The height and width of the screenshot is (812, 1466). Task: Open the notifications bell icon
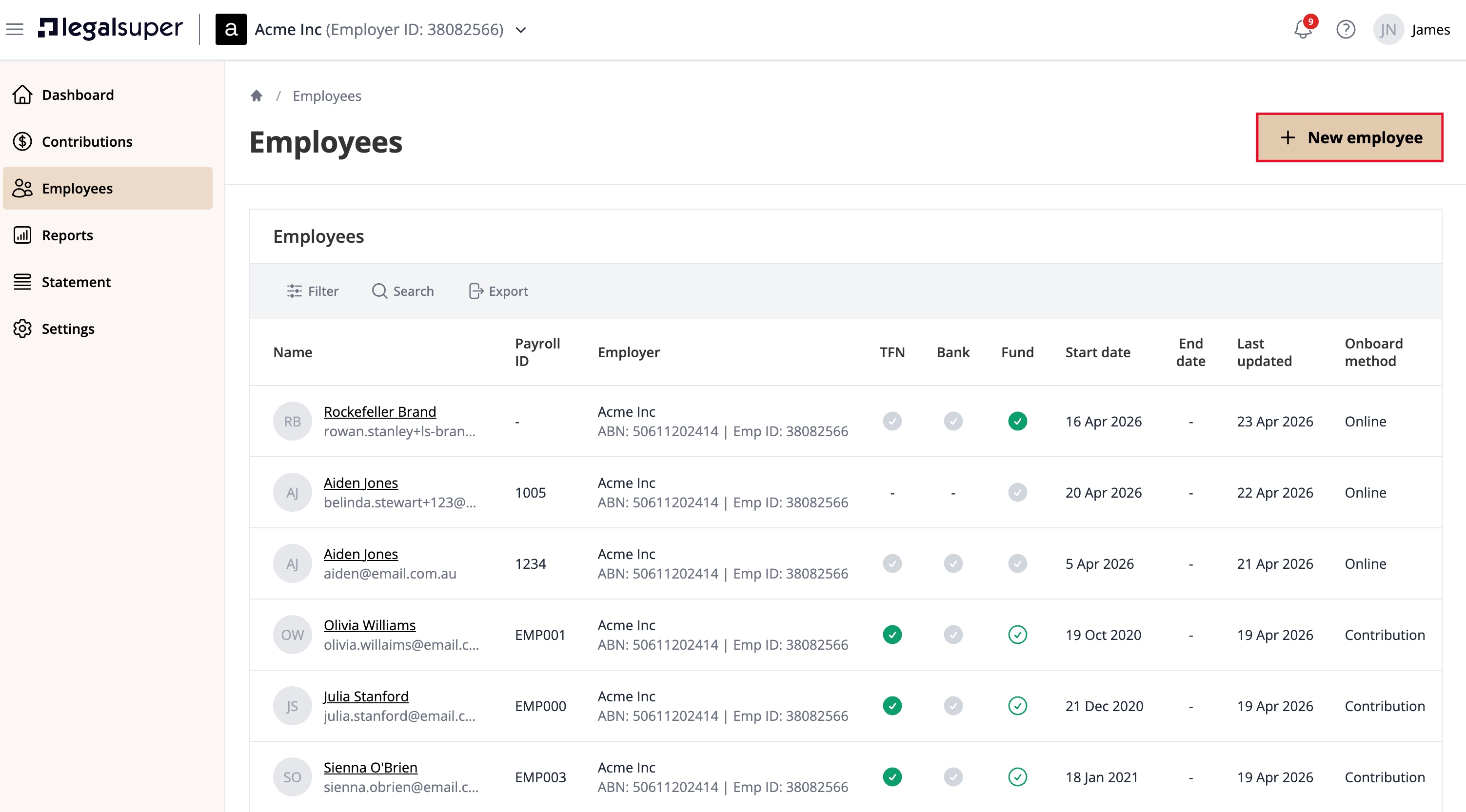click(1303, 29)
